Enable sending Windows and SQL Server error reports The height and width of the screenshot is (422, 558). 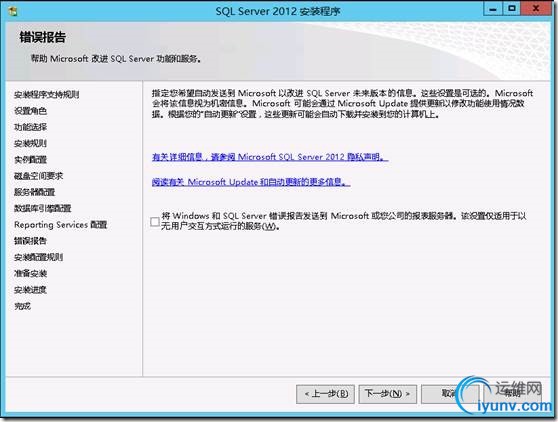155,222
